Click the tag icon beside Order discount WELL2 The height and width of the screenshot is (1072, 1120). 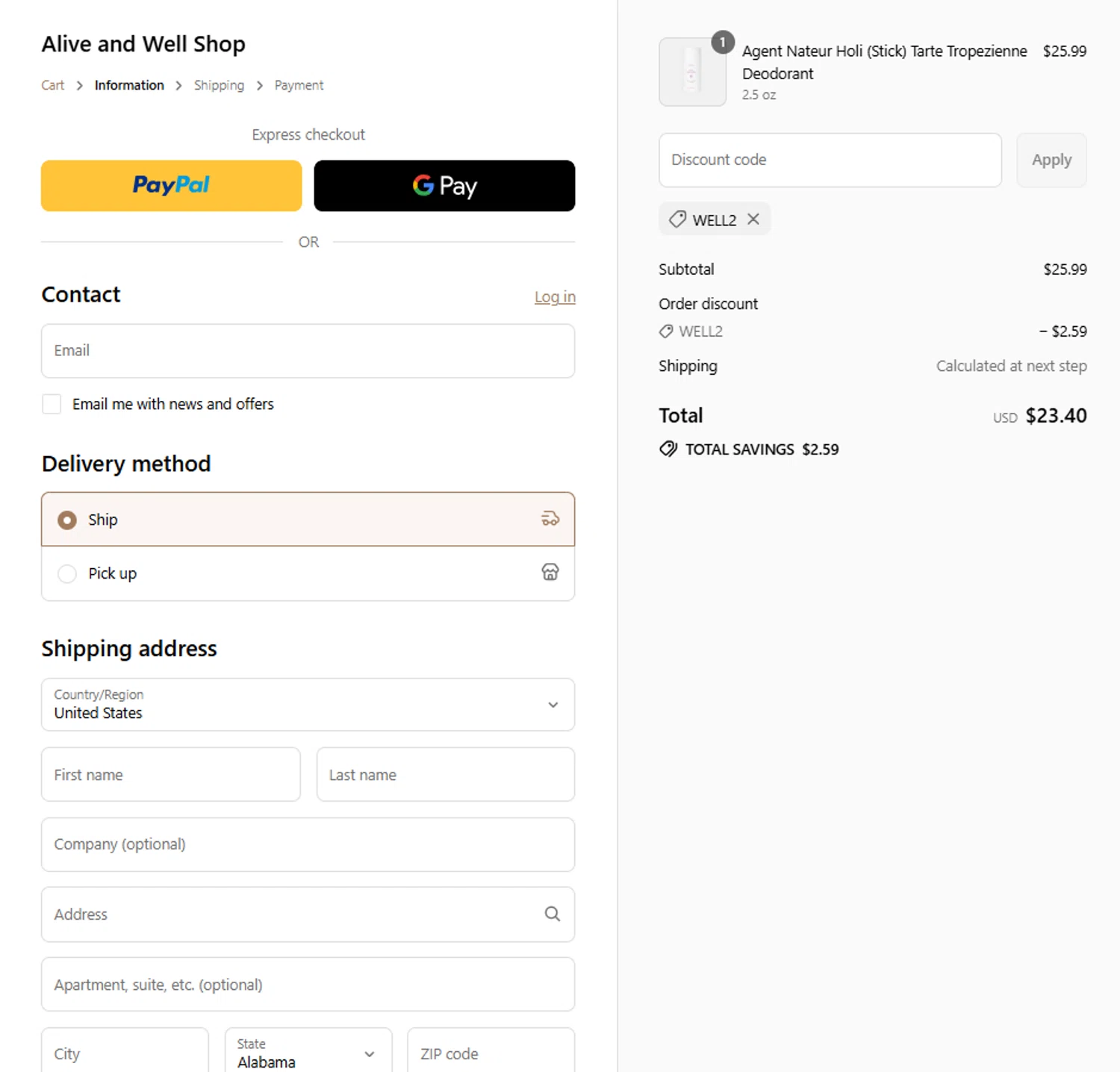pyautogui.click(x=666, y=331)
